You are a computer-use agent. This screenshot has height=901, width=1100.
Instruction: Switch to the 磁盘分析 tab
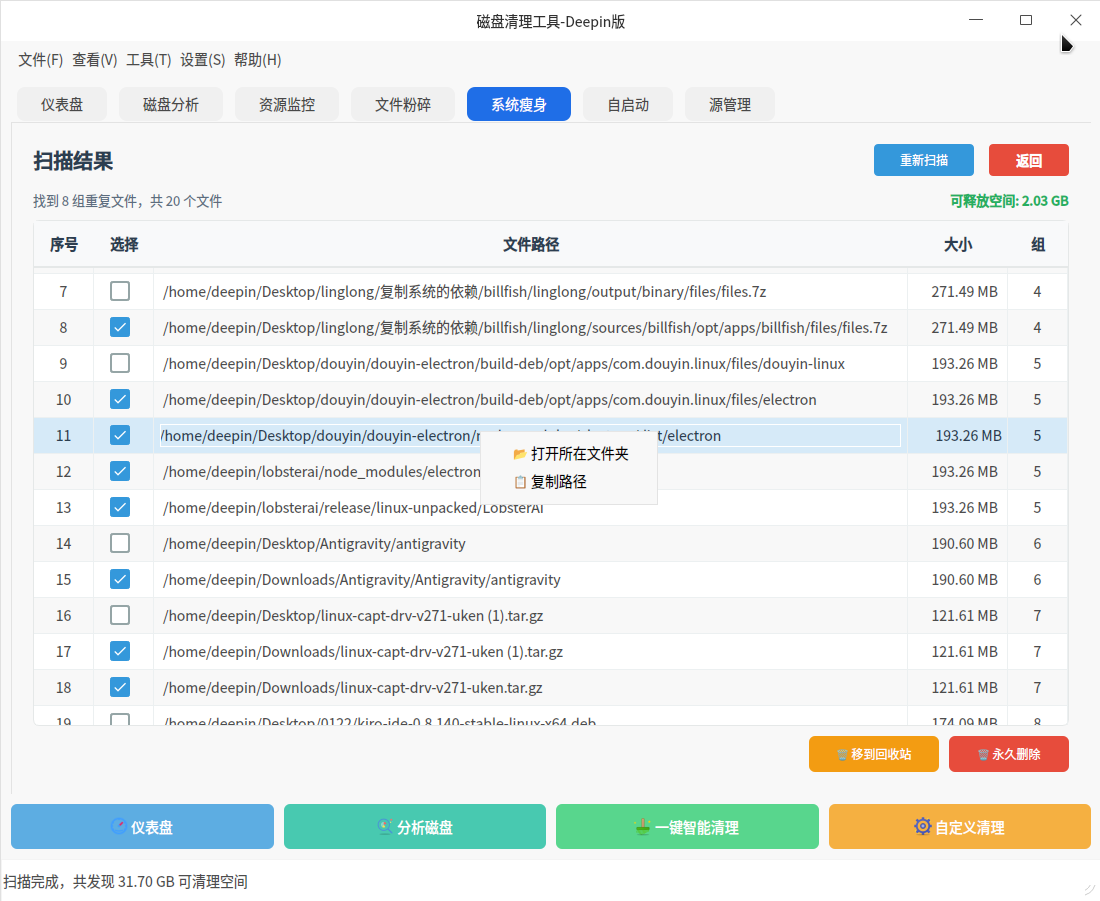pos(171,104)
